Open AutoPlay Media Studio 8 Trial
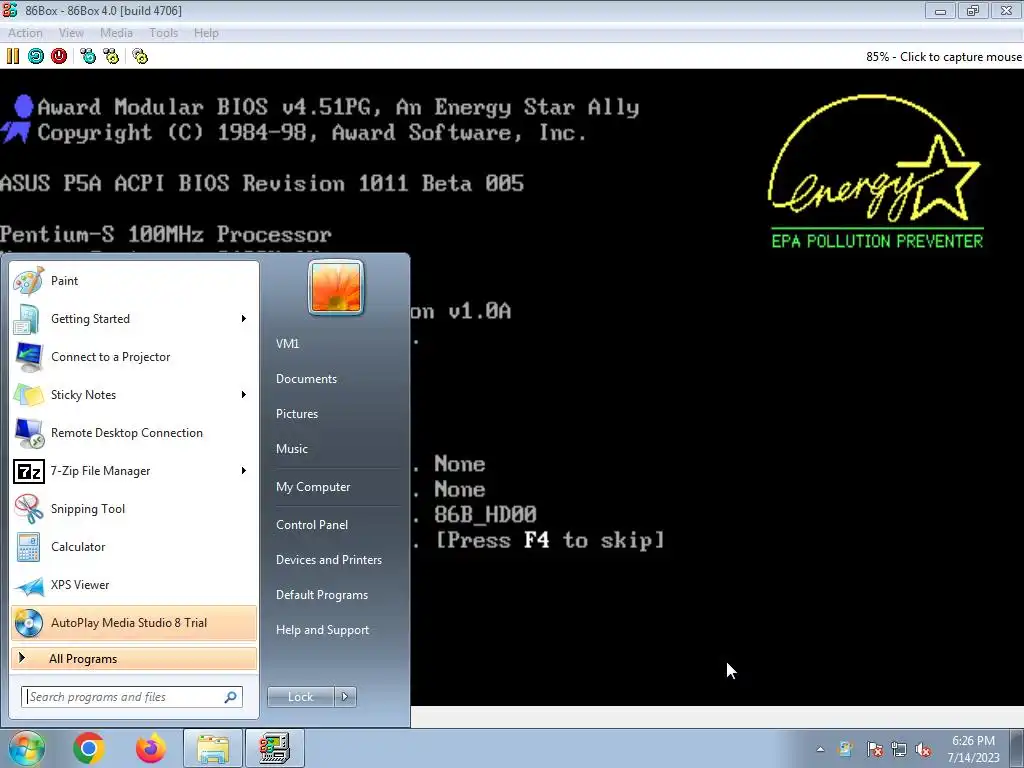Image resolution: width=1024 pixels, height=768 pixels. pos(134,622)
